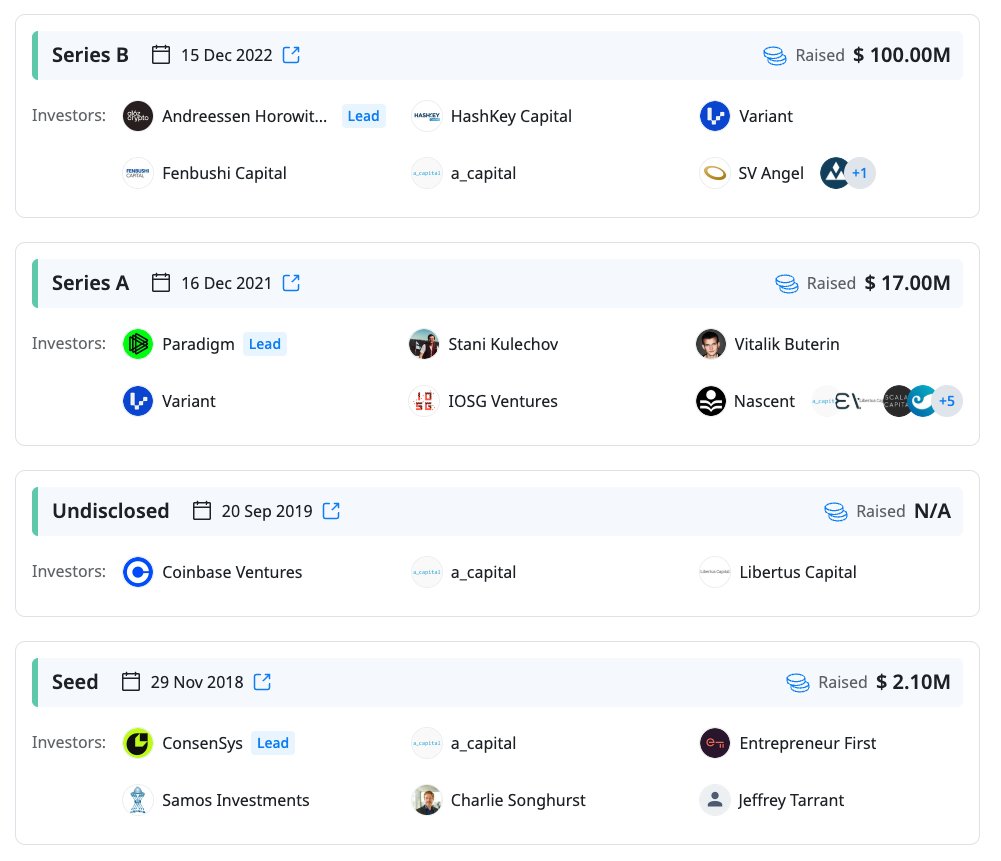Open Libertus Capital investor page
Screen dimensions: 1001x861
(797, 572)
